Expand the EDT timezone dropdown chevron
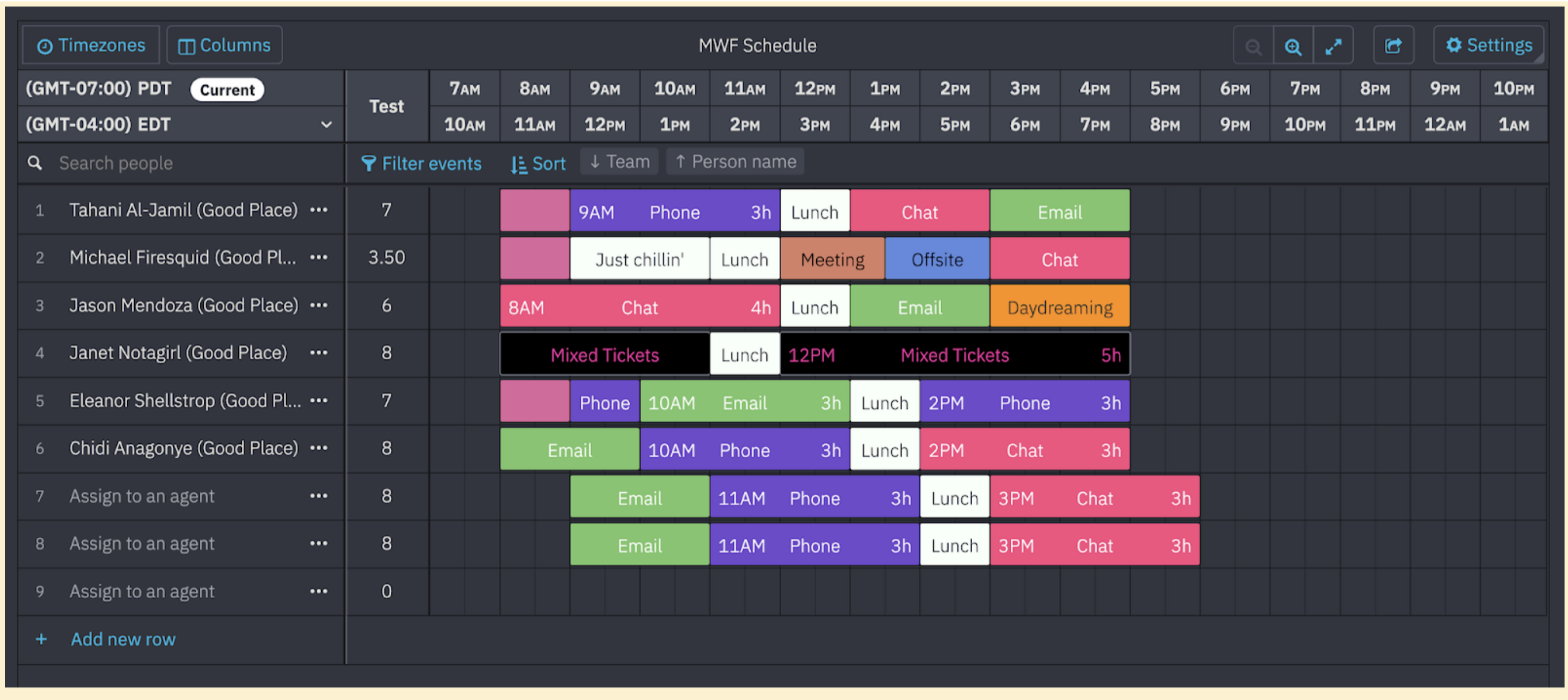 tap(326, 124)
